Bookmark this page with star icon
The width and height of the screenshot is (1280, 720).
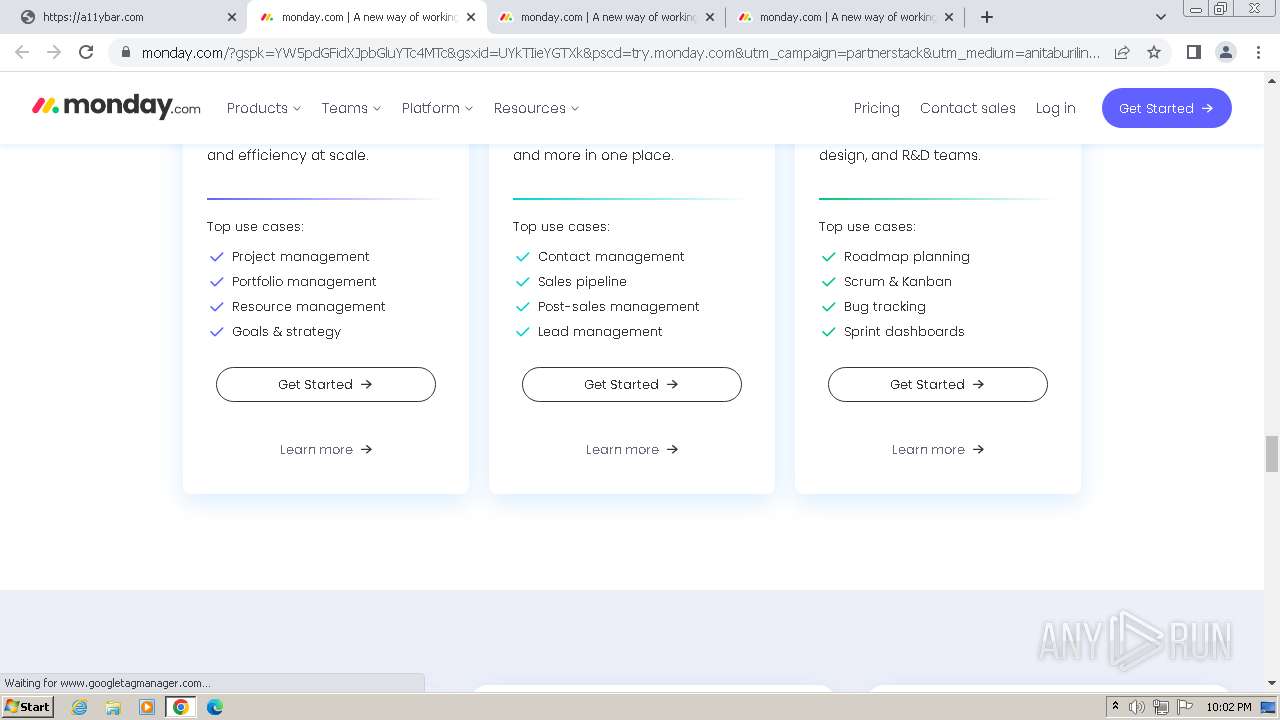1154,52
